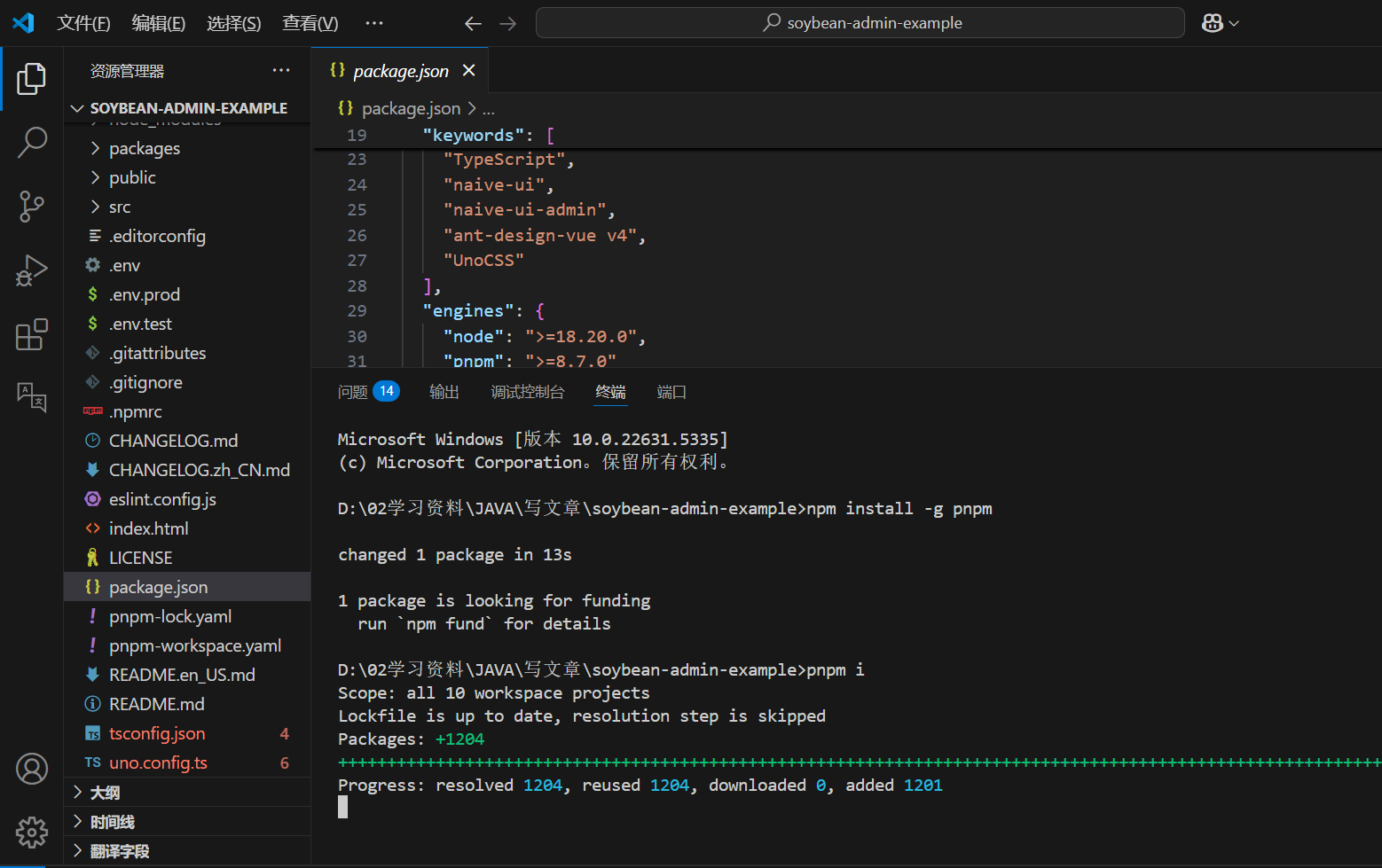This screenshot has height=868, width=1382.
Task: Open the Manage settings gear
Action: (32, 832)
